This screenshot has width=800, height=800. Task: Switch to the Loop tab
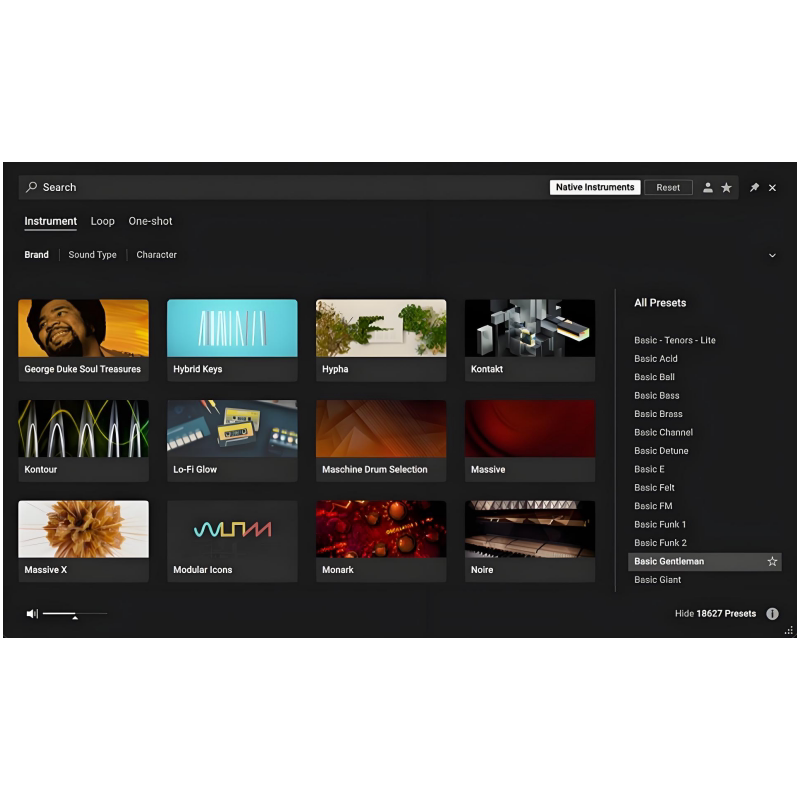103,221
